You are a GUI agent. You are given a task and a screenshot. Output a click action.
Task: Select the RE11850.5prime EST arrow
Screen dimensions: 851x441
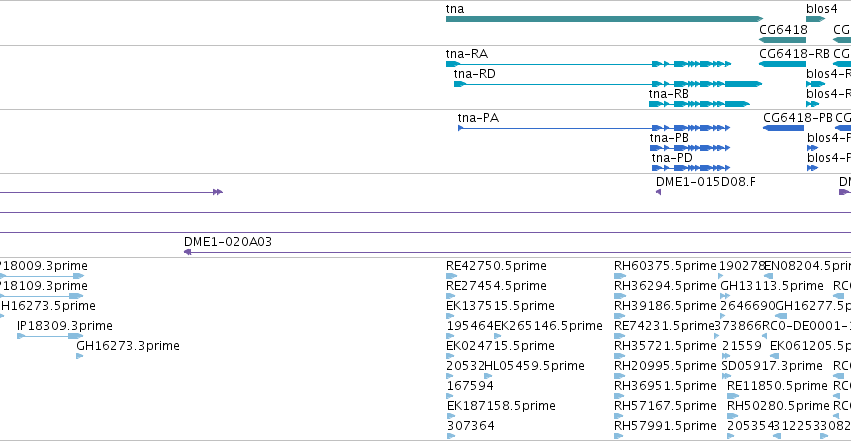tap(733, 396)
